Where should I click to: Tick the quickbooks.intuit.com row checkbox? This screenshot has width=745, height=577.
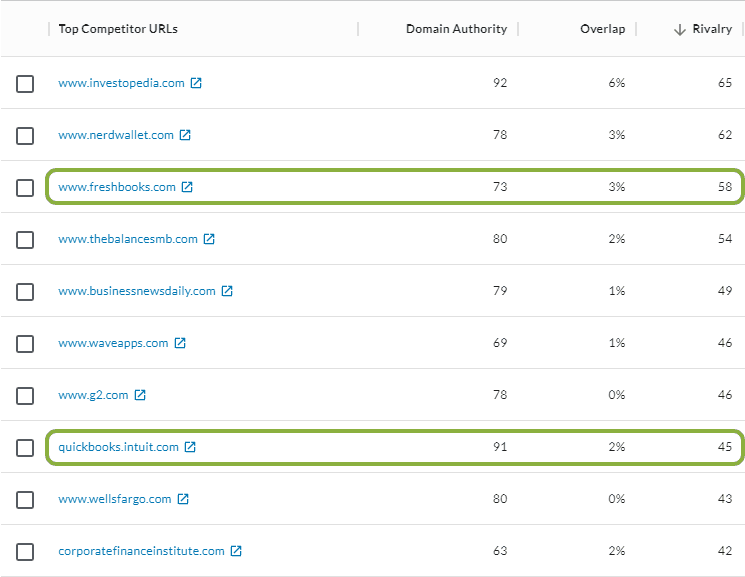click(x=25, y=448)
